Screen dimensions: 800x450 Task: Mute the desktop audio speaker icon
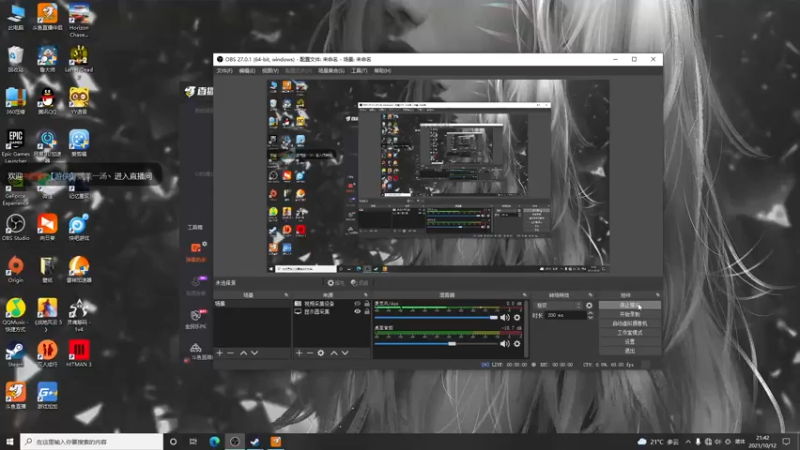[505, 344]
